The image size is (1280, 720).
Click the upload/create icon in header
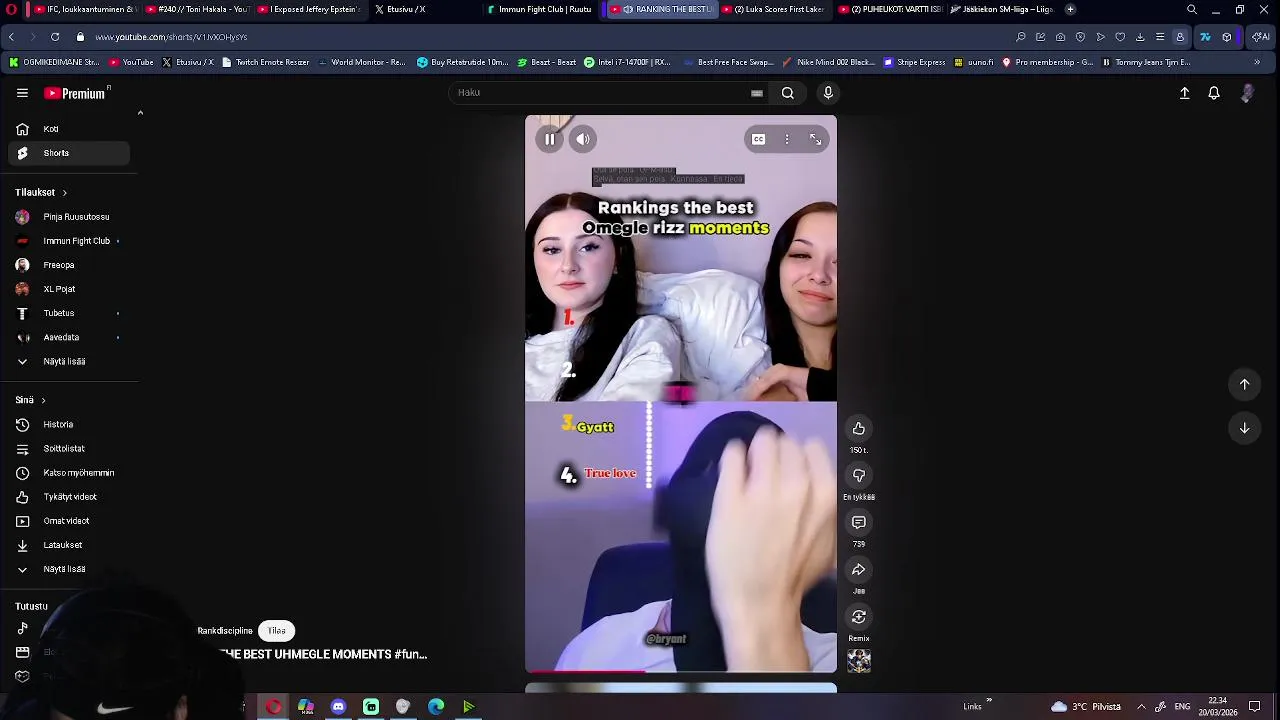pos(1184,93)
